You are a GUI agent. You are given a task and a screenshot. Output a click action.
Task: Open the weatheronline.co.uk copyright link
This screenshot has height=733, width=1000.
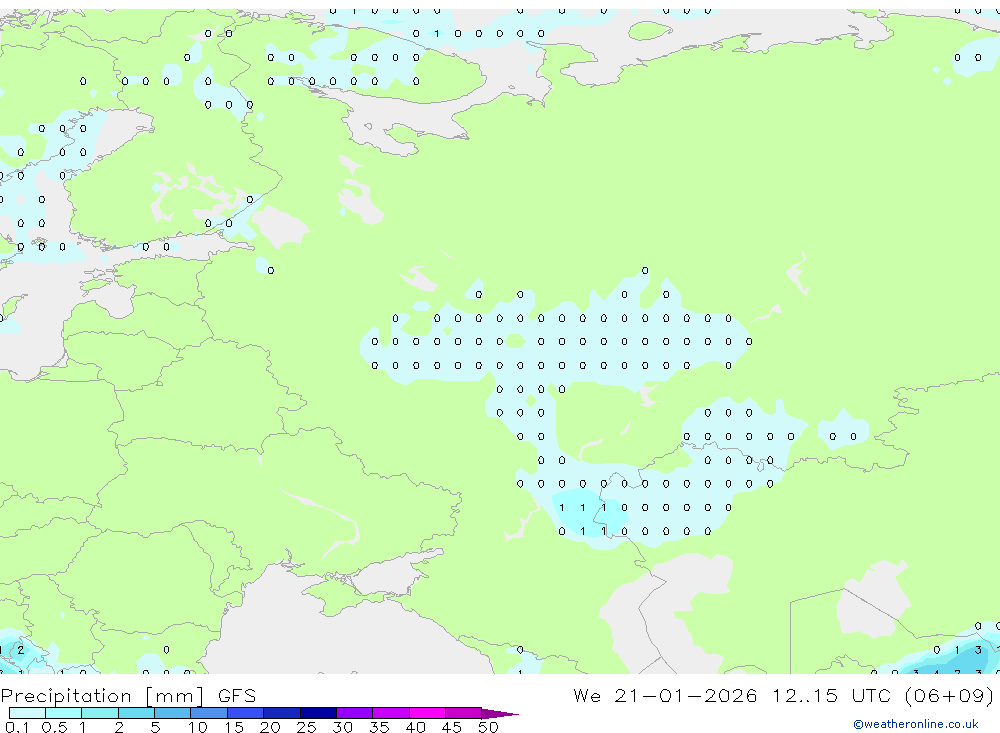click(916, 724)
